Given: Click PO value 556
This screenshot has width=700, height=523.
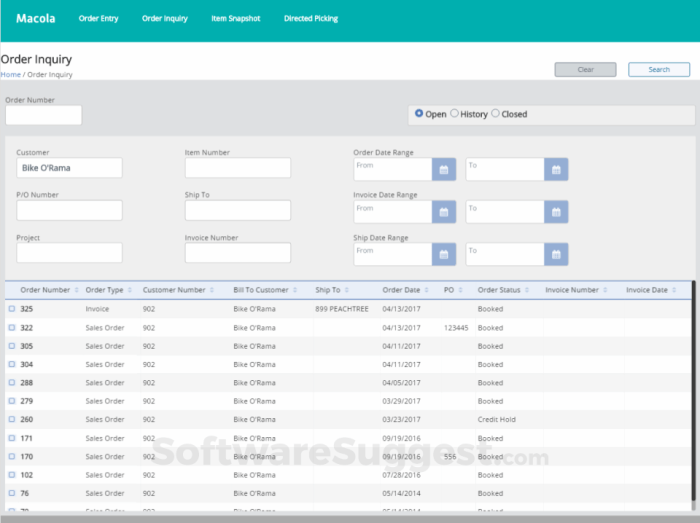Looking at the screenshot, I should click(x=450, y=457).
